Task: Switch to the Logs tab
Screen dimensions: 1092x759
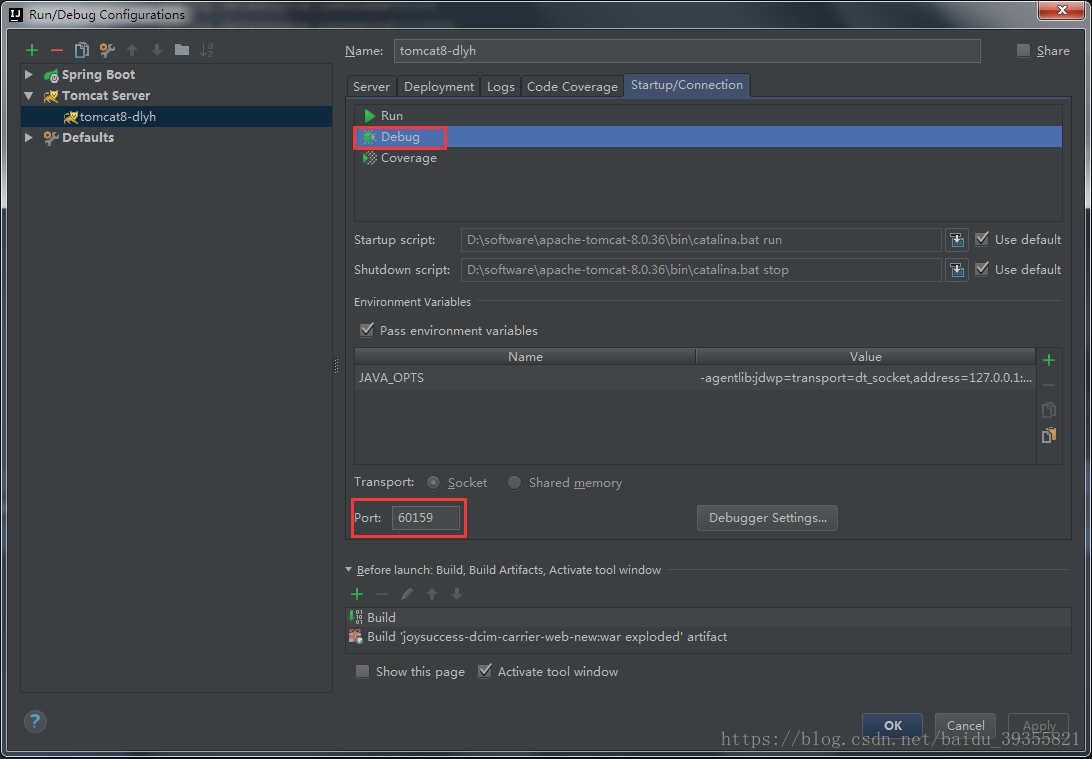Action: (x=501, y=86)
